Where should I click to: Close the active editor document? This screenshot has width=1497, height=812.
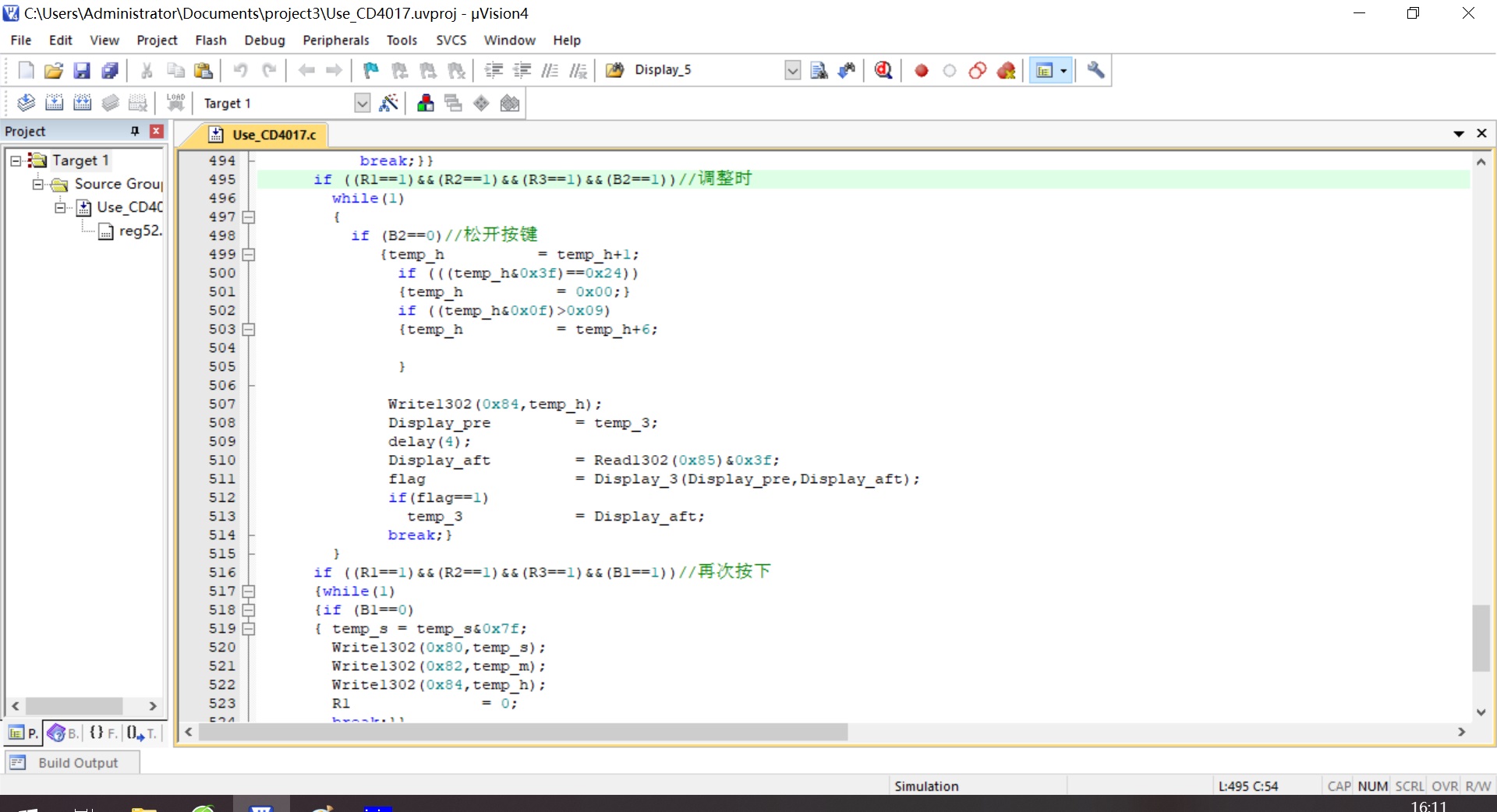click(x=1482, y=134)
